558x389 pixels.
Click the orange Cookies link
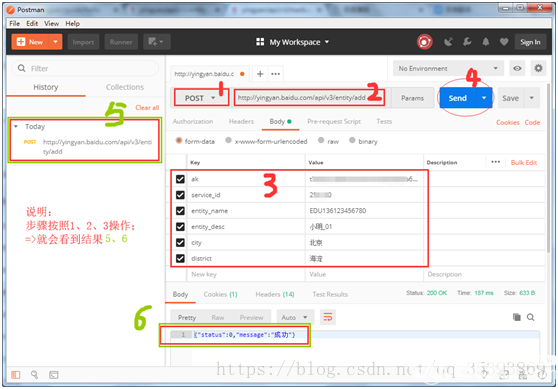tap(508, 122)
